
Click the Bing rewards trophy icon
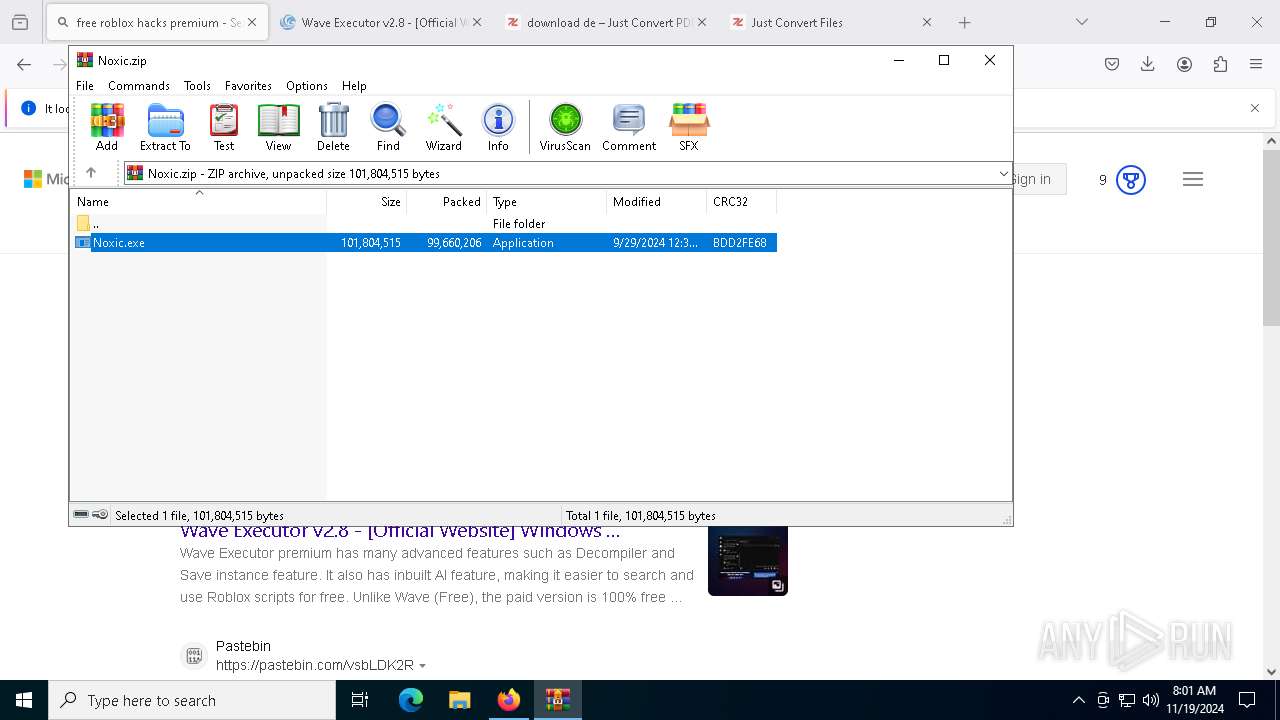tap(1131, 180)
